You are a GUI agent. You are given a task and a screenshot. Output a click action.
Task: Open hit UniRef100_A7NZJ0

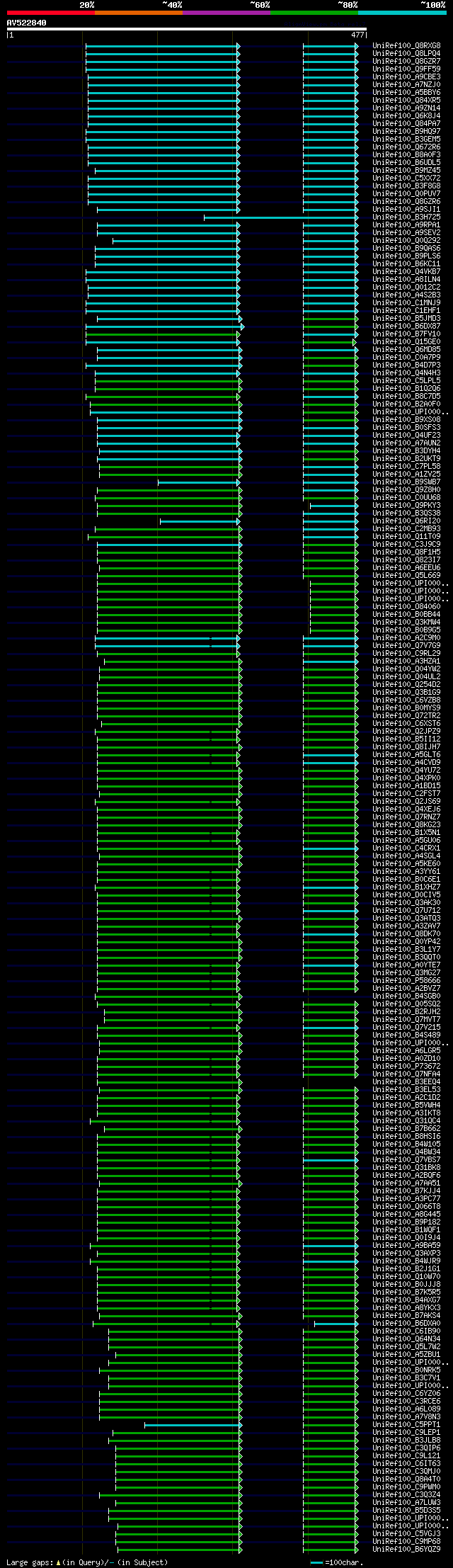tap(406, 84)
